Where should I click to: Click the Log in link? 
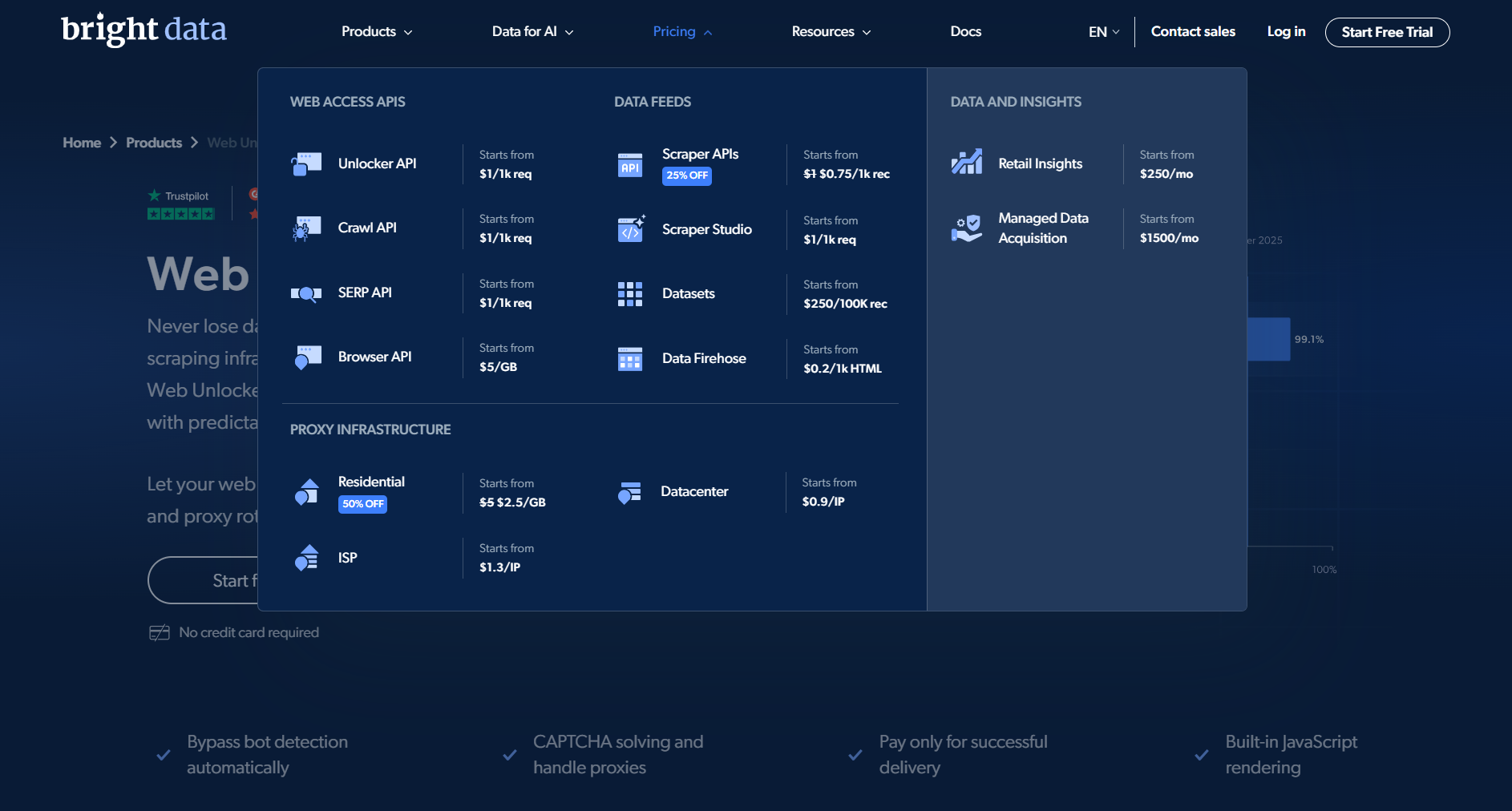[x=1286, y=31]
